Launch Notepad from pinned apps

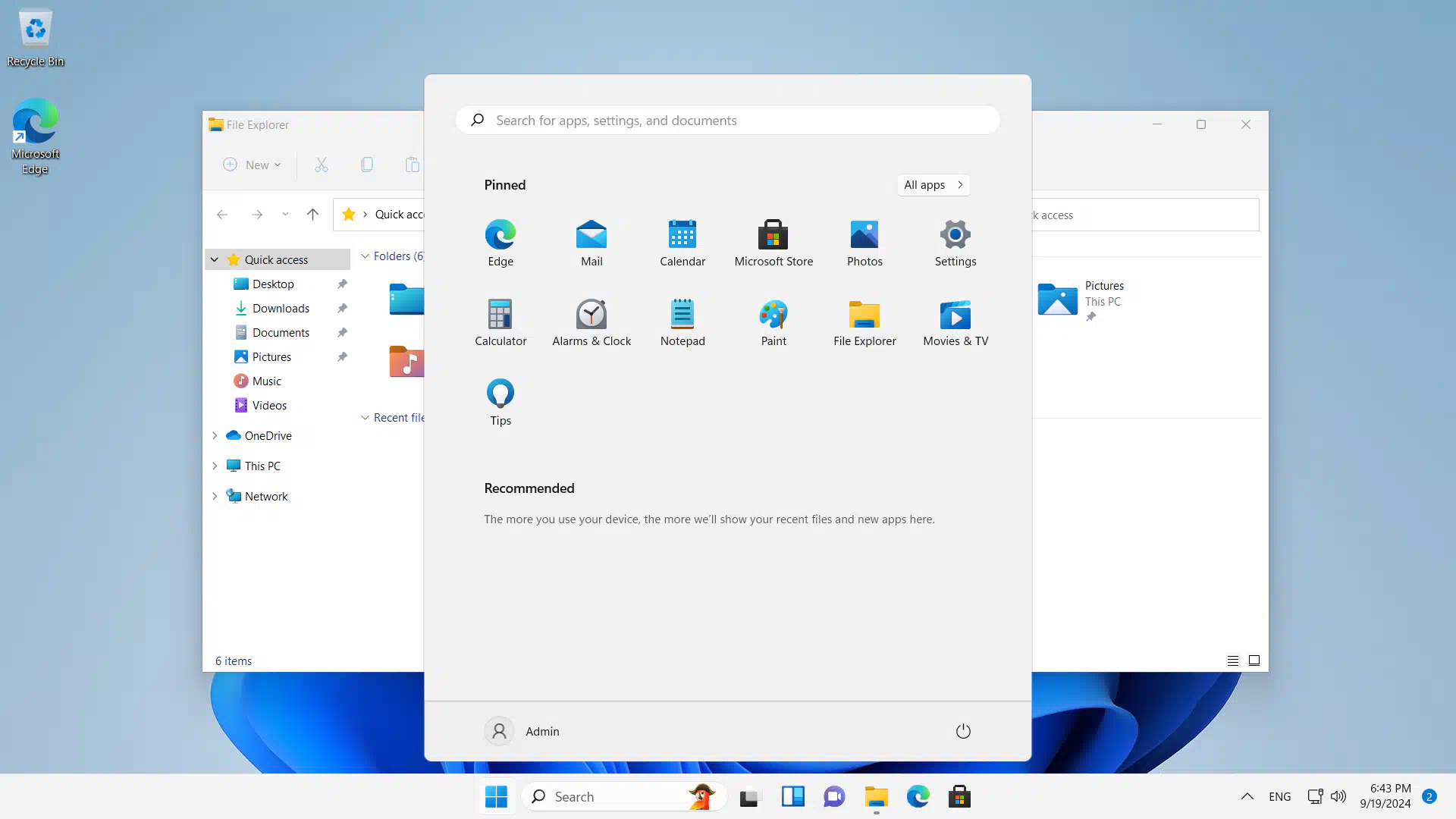[x=682, y=323]
